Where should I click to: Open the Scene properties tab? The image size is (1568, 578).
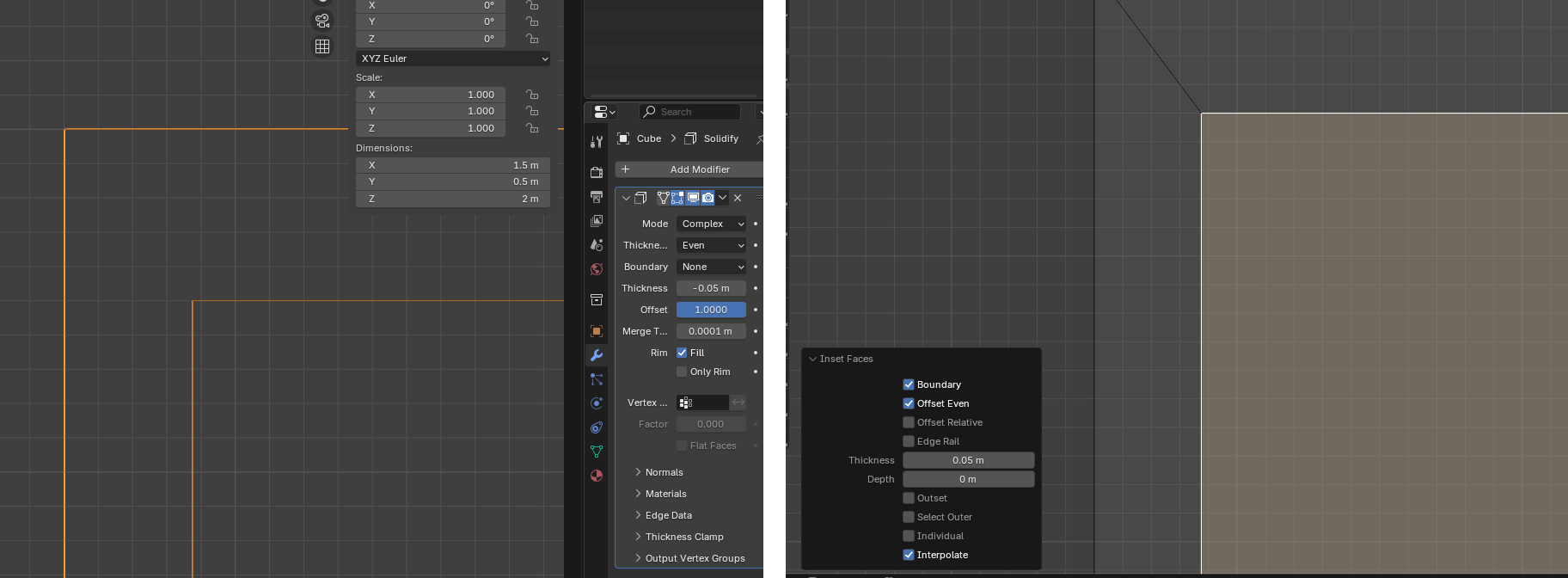(597, 245)
